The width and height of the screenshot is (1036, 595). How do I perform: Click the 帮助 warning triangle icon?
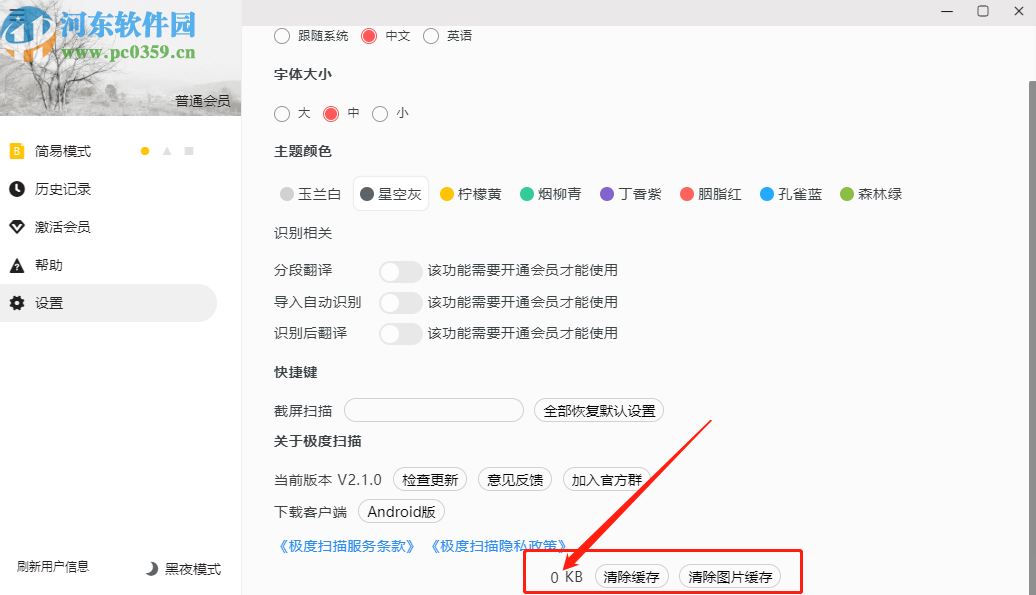pos(17,265)
